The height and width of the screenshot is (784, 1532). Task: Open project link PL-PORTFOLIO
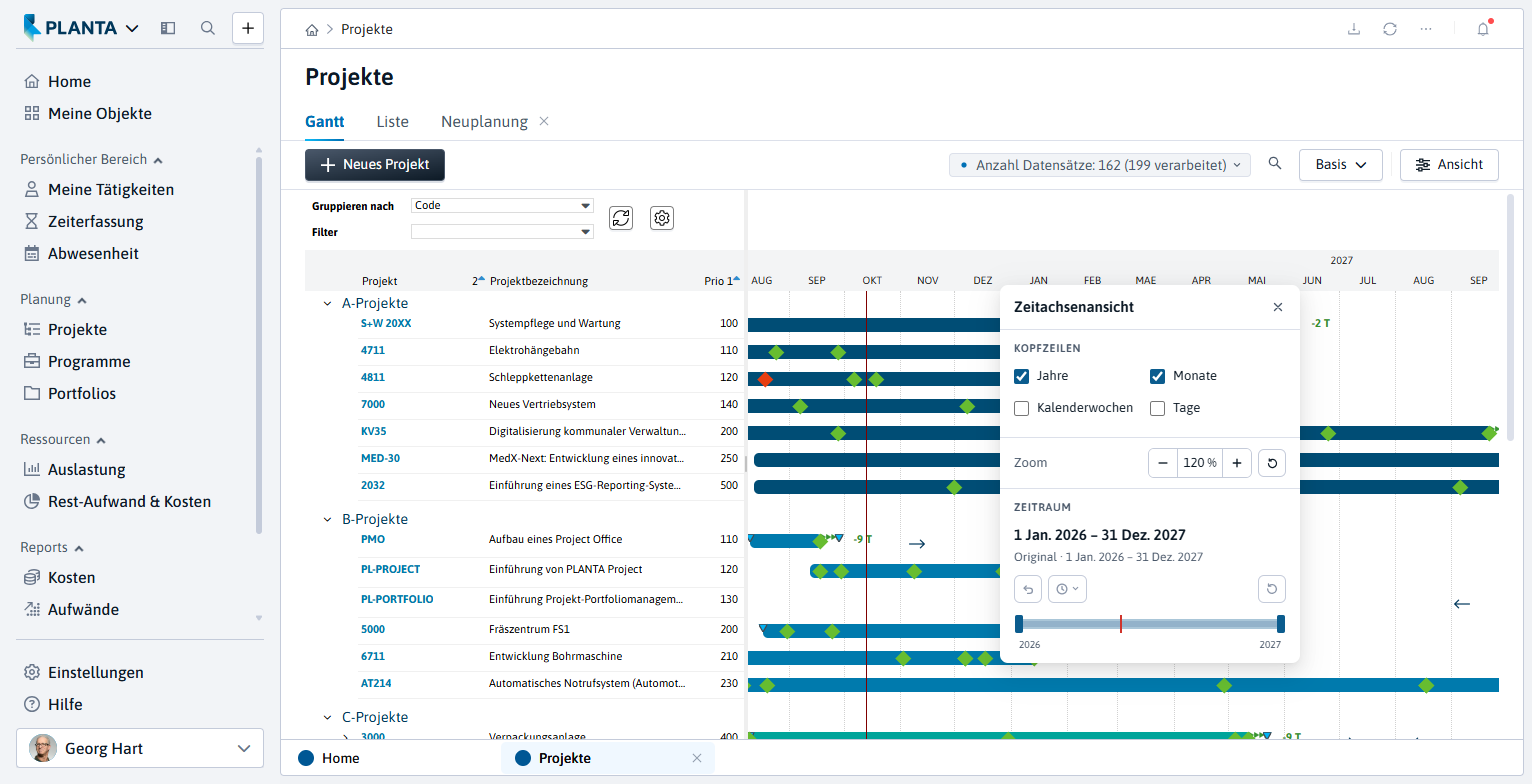point(397,599)
